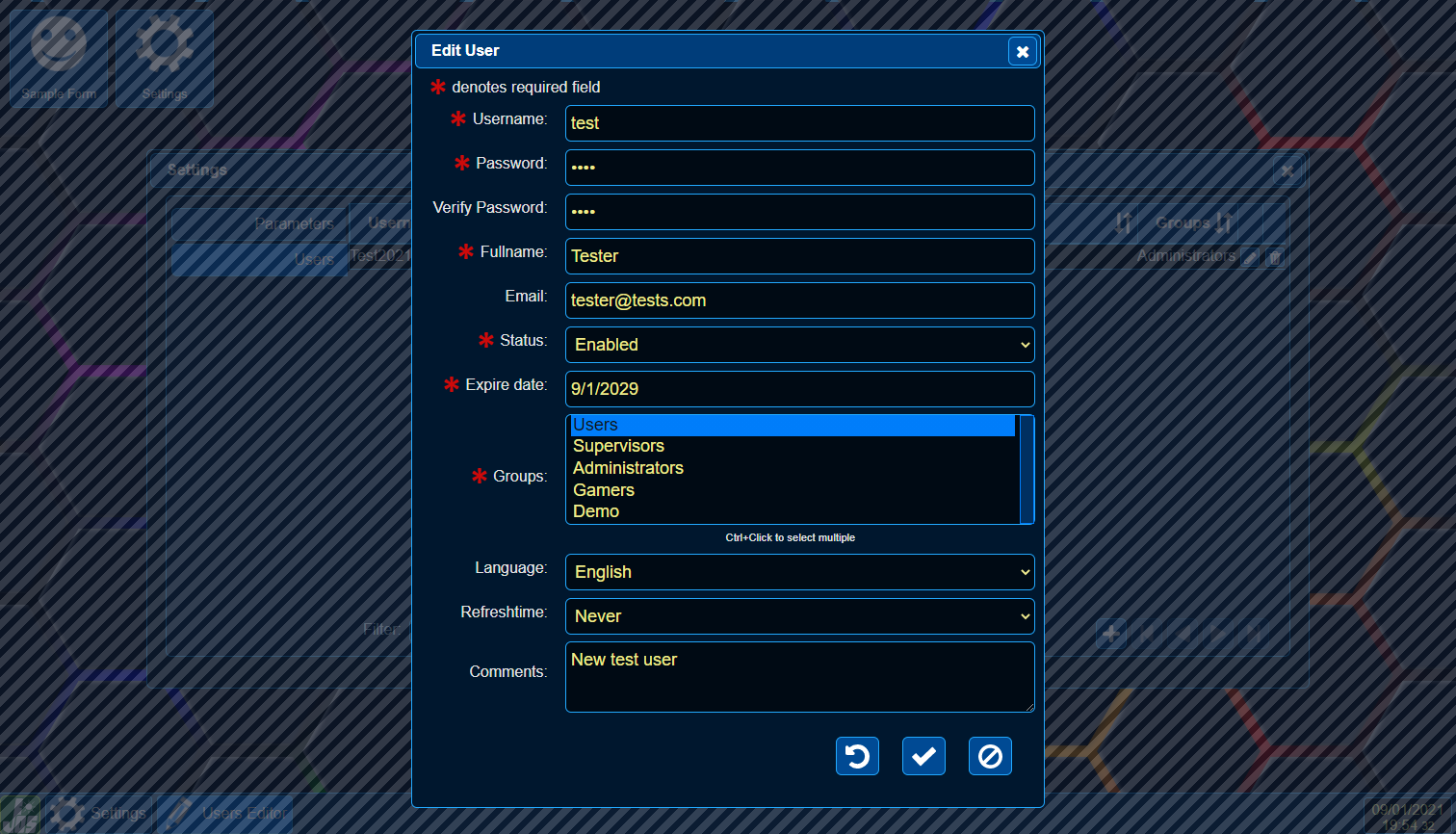The width and height of the screenshot is (1456, 834).
Task: Click the cancel no-entry icon
Action: tap(990, 756)
